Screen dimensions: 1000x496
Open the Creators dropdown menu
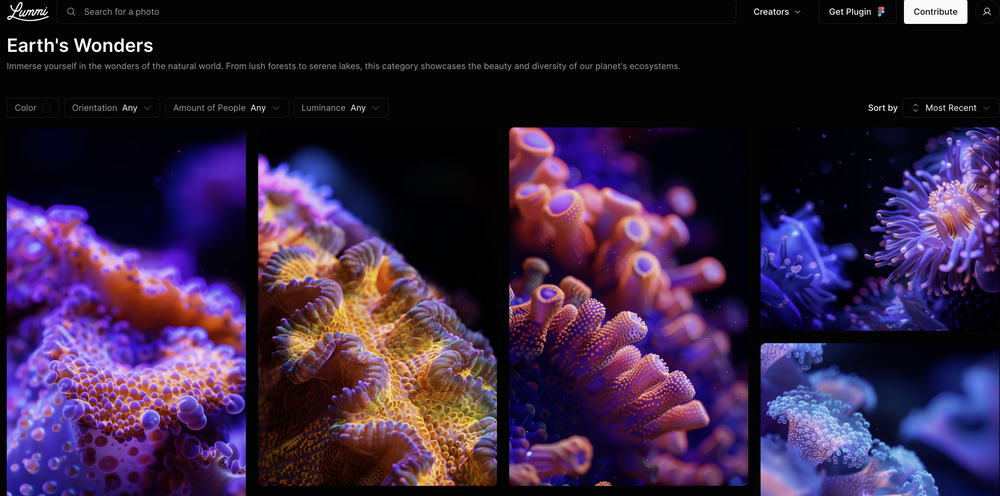(777, 11)
